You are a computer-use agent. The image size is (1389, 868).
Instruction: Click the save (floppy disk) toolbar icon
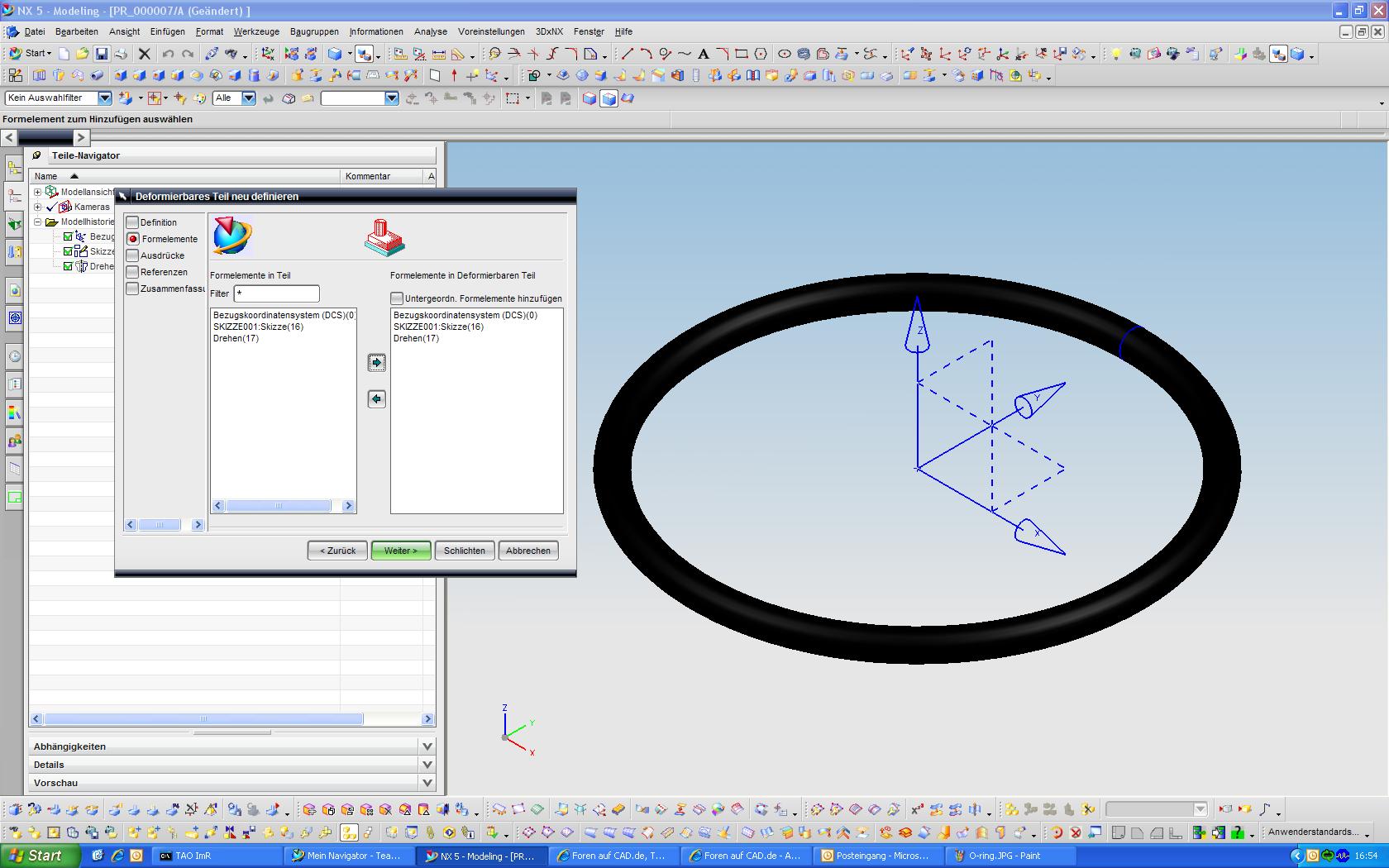[x=101, y=54]
